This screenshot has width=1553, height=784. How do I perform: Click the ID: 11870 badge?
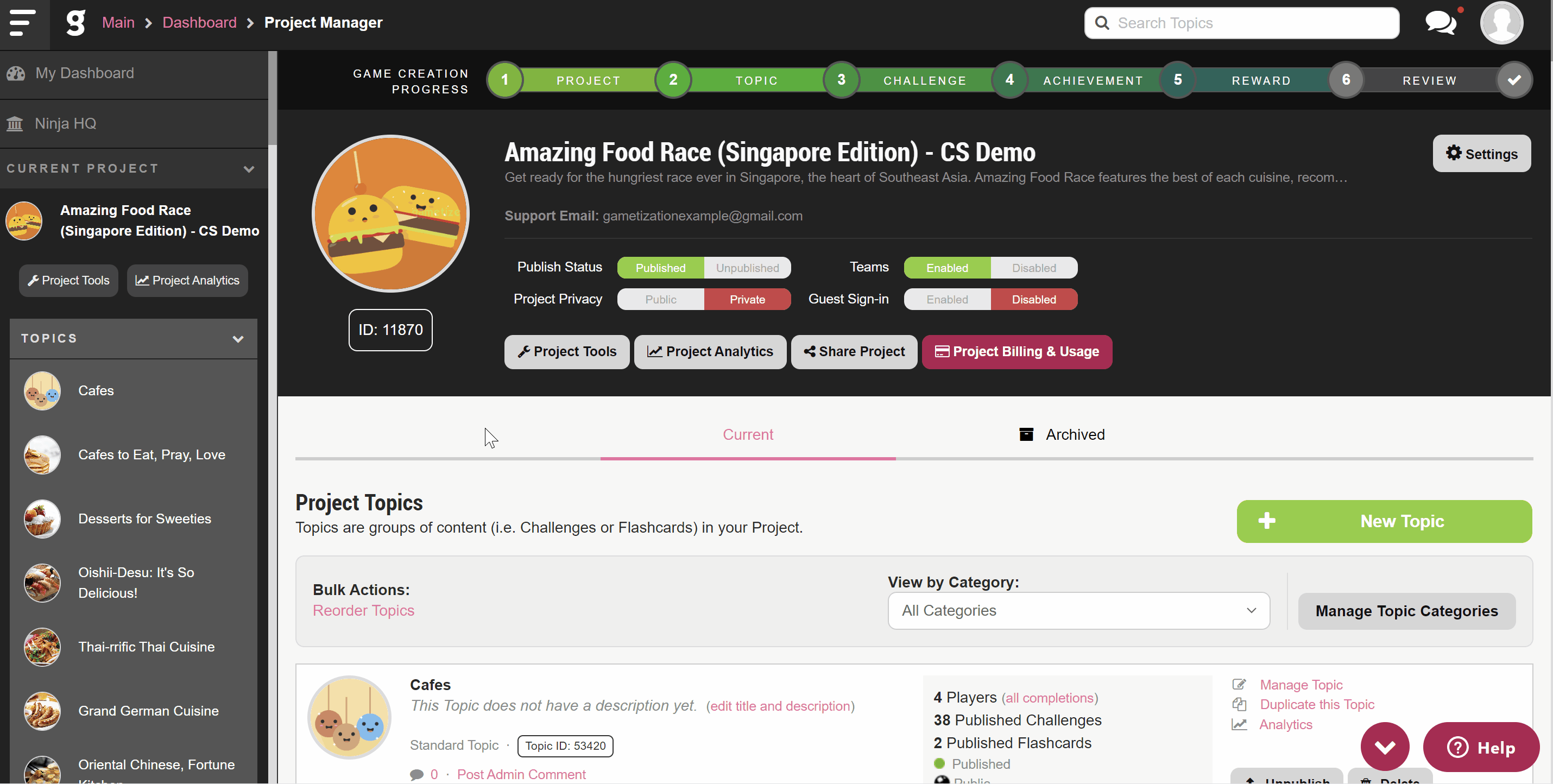(x=390, y=330)
